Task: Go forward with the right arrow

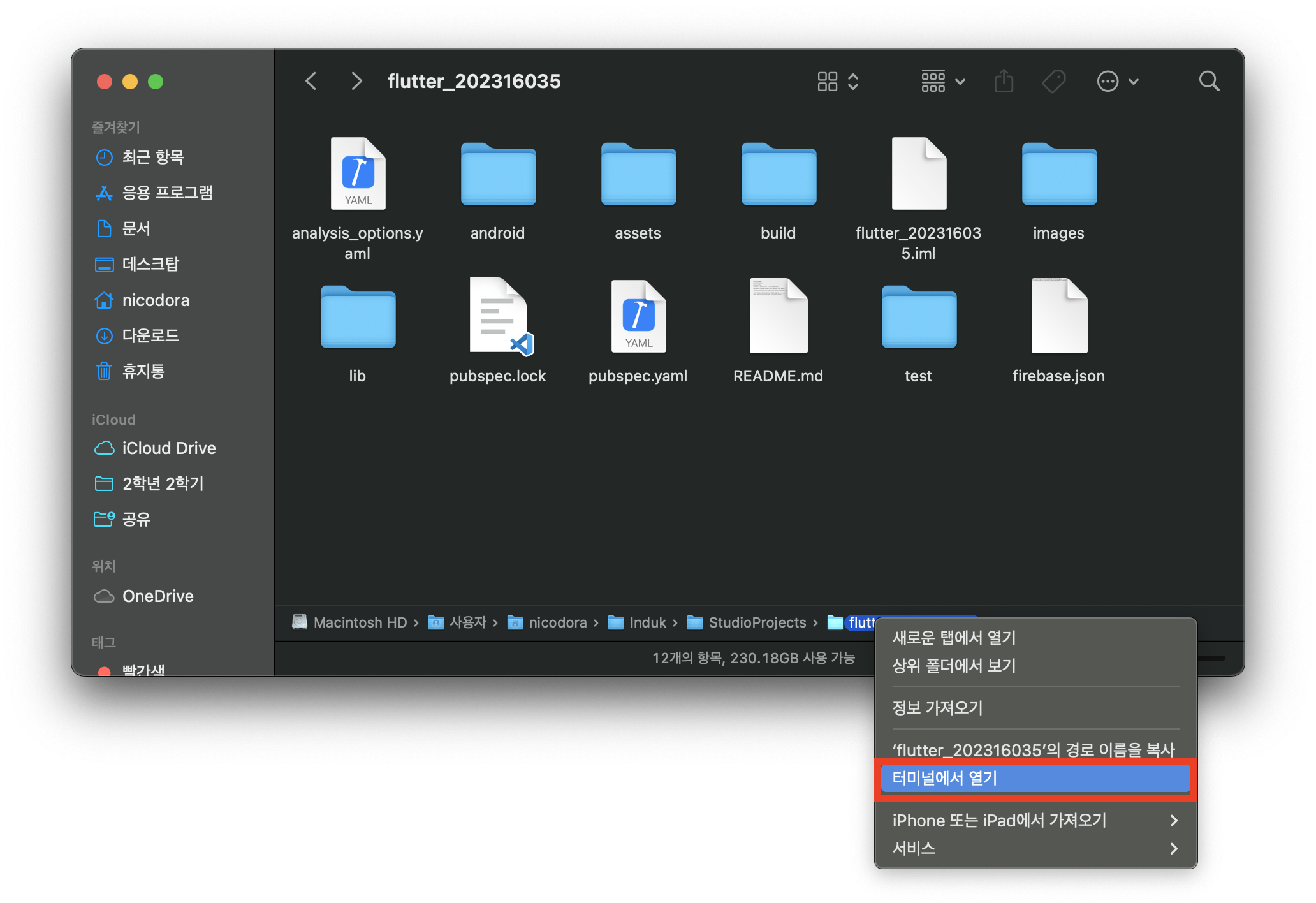Action: click(x=356, y=82)
